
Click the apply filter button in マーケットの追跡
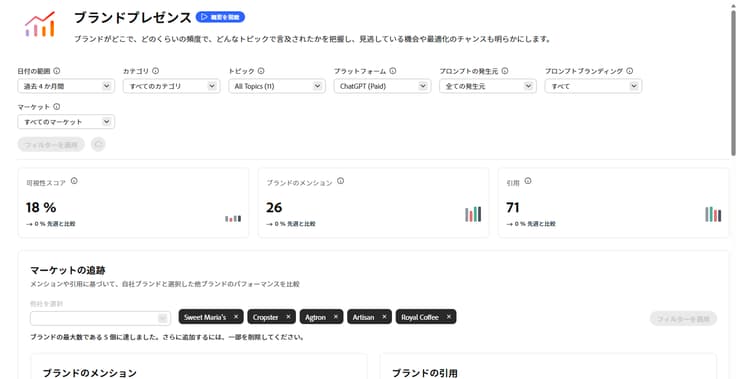tap(683, 318)
